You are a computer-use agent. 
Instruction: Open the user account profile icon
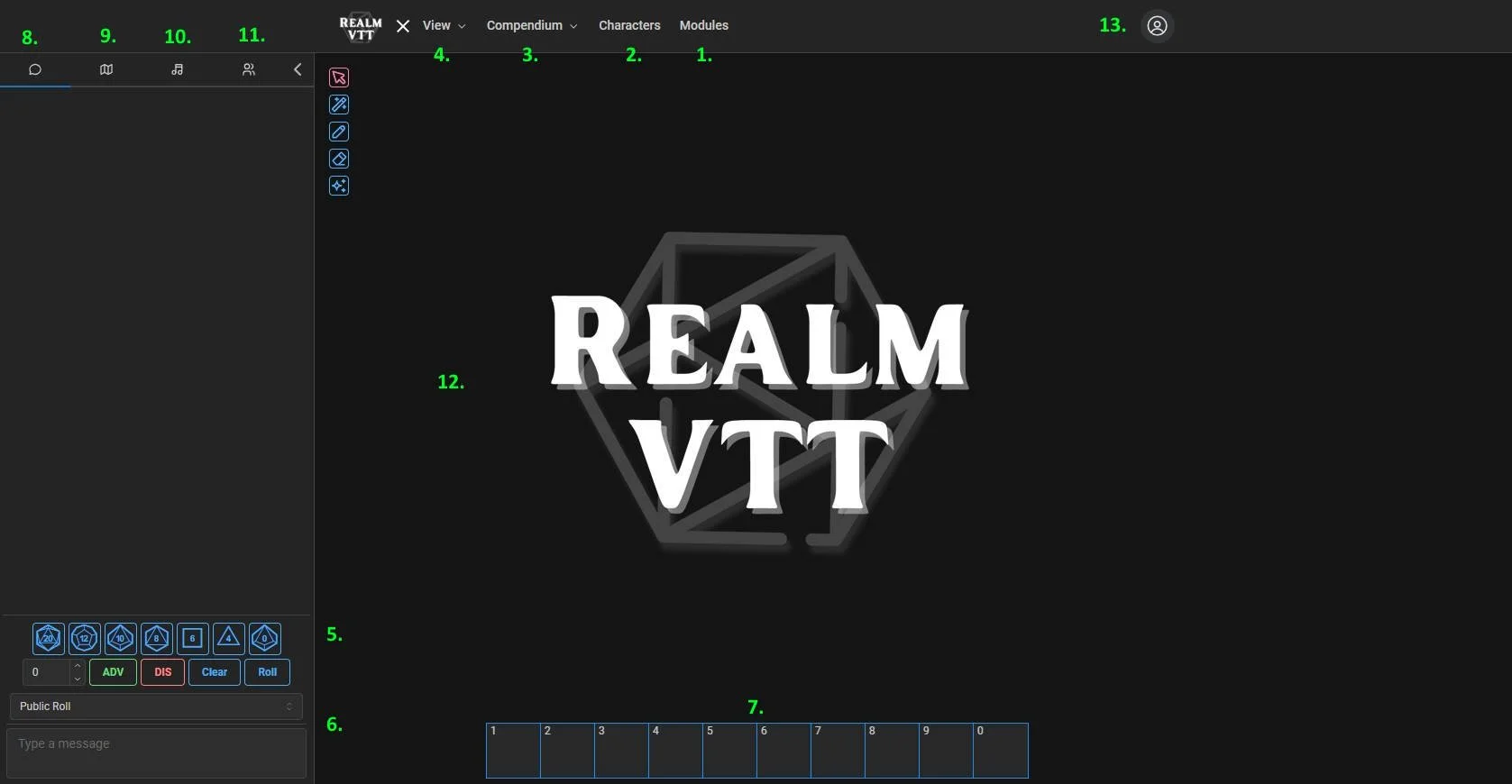(1157, 26)
